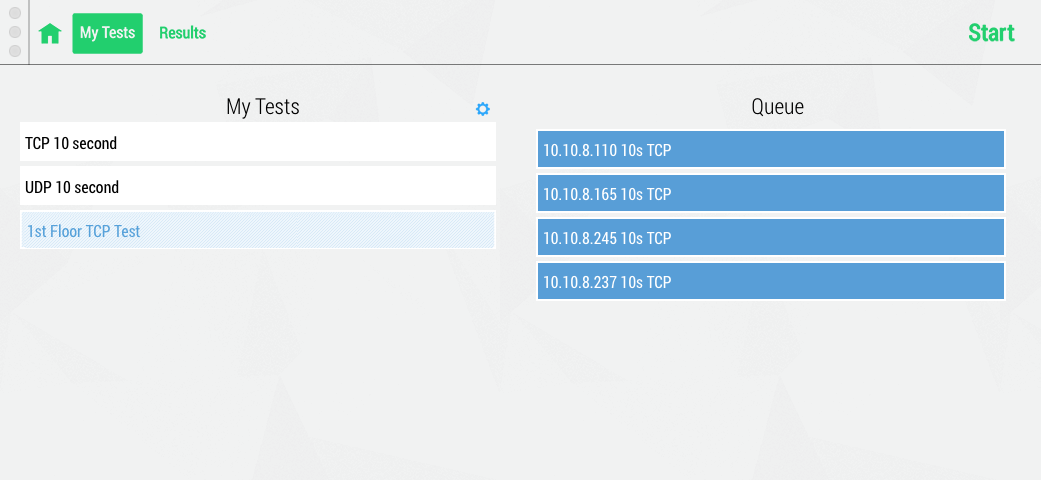Click the My Tests panel heading

tap(262, 106)
